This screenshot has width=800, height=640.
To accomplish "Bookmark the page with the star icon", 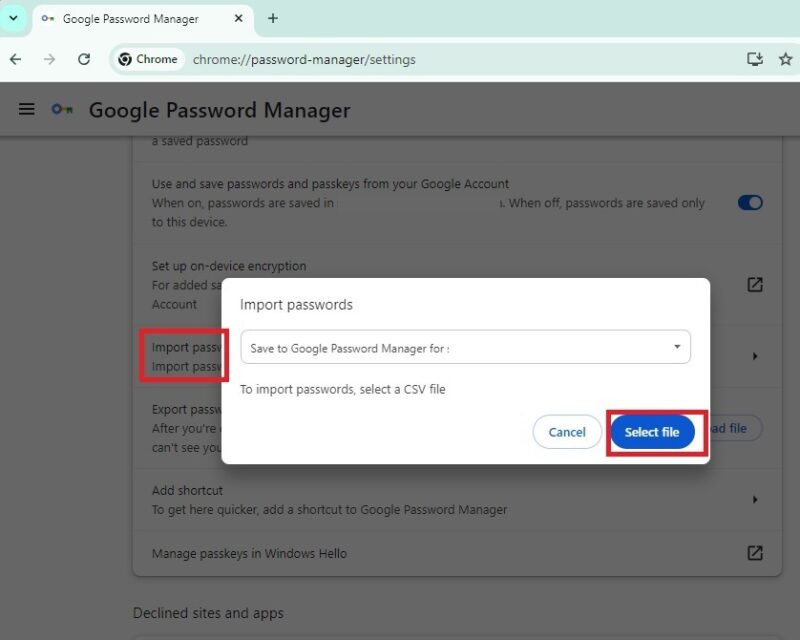I will (x=785, y=59).
